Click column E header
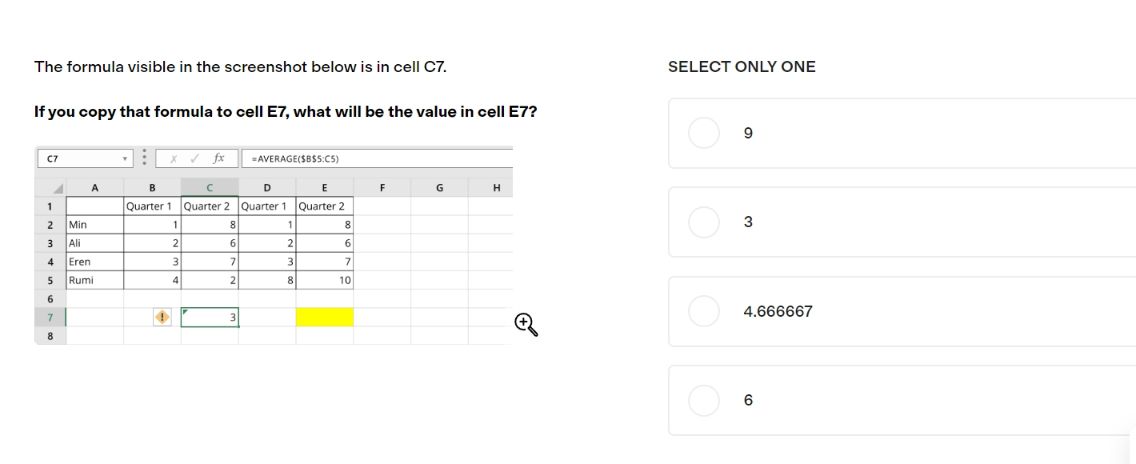This screenshot has height=464, width=1136. click(324, 188)
